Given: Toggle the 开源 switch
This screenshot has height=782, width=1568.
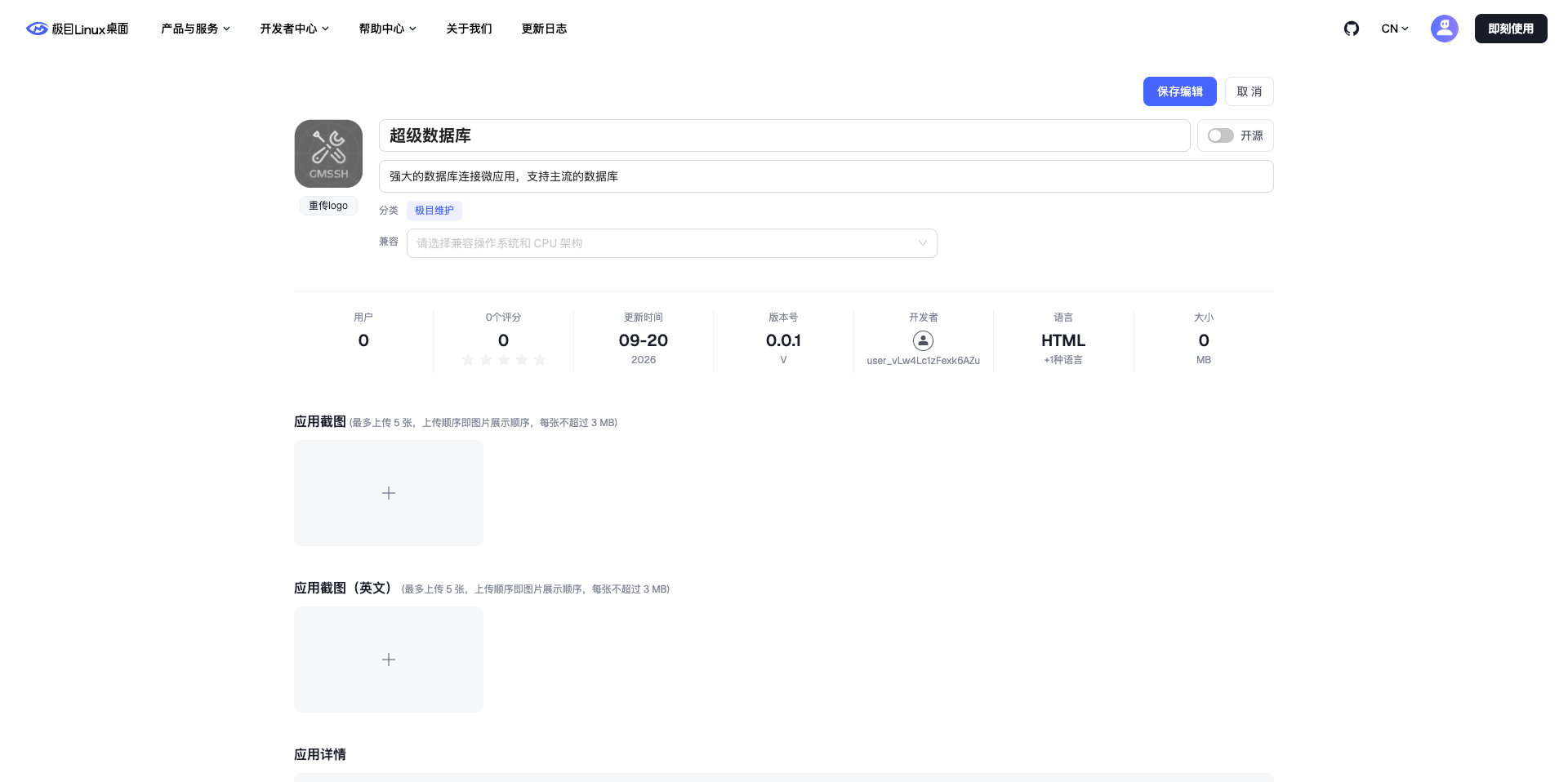Looking at the screenshot, I should click(1221, 136).
